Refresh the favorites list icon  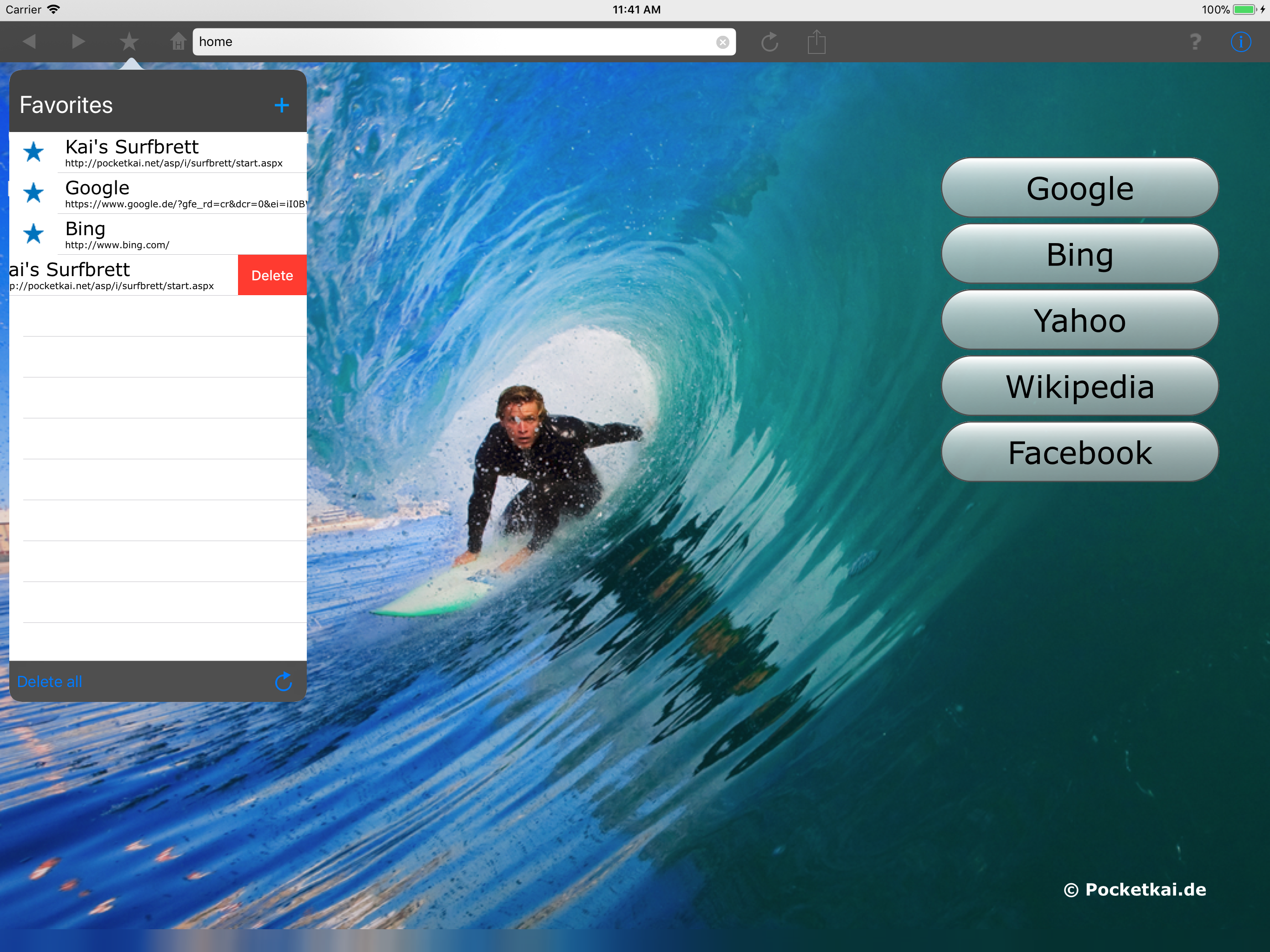(x=284, y=681)
